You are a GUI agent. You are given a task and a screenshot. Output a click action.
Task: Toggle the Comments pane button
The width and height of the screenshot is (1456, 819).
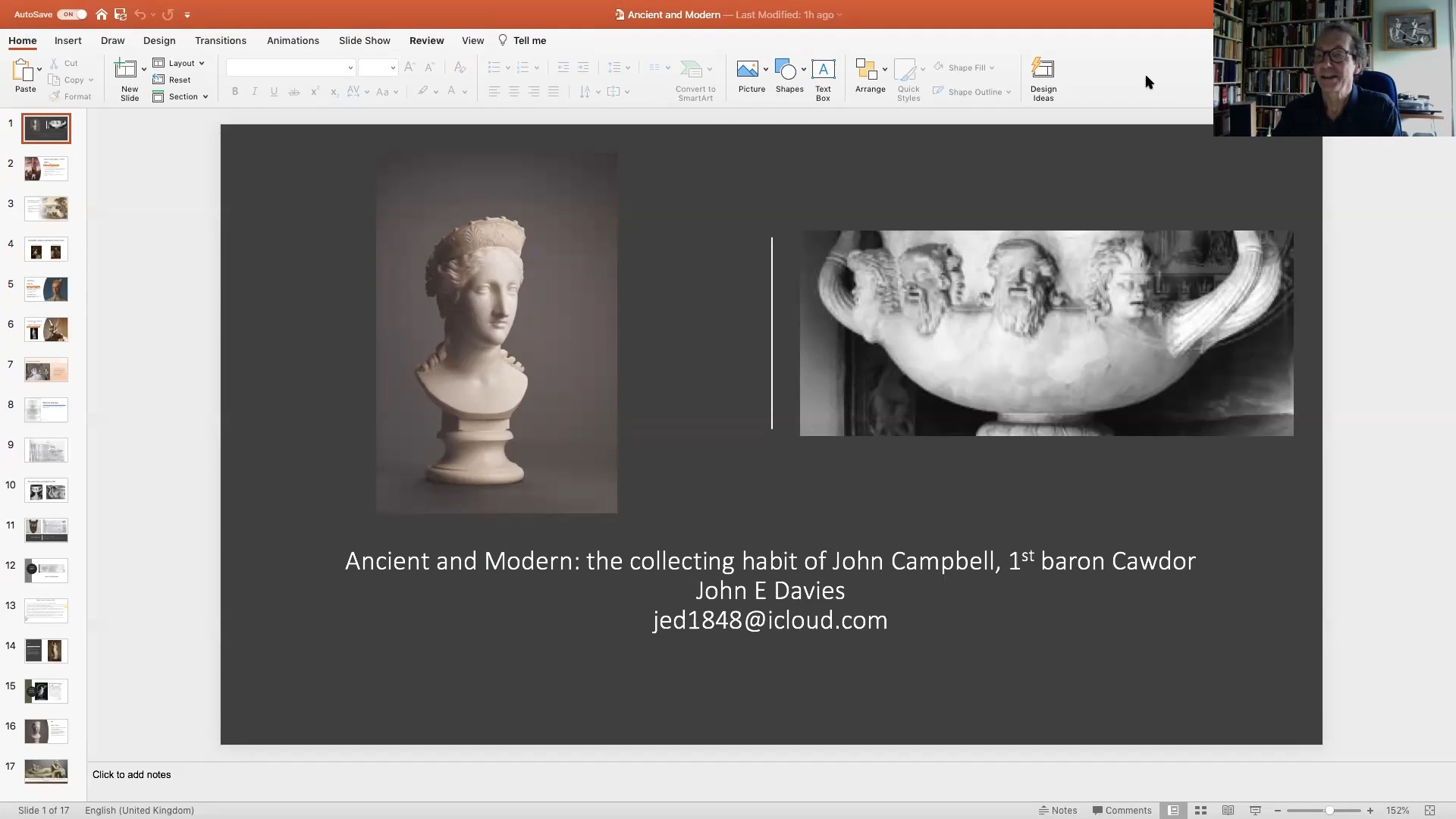[1122, 811]
